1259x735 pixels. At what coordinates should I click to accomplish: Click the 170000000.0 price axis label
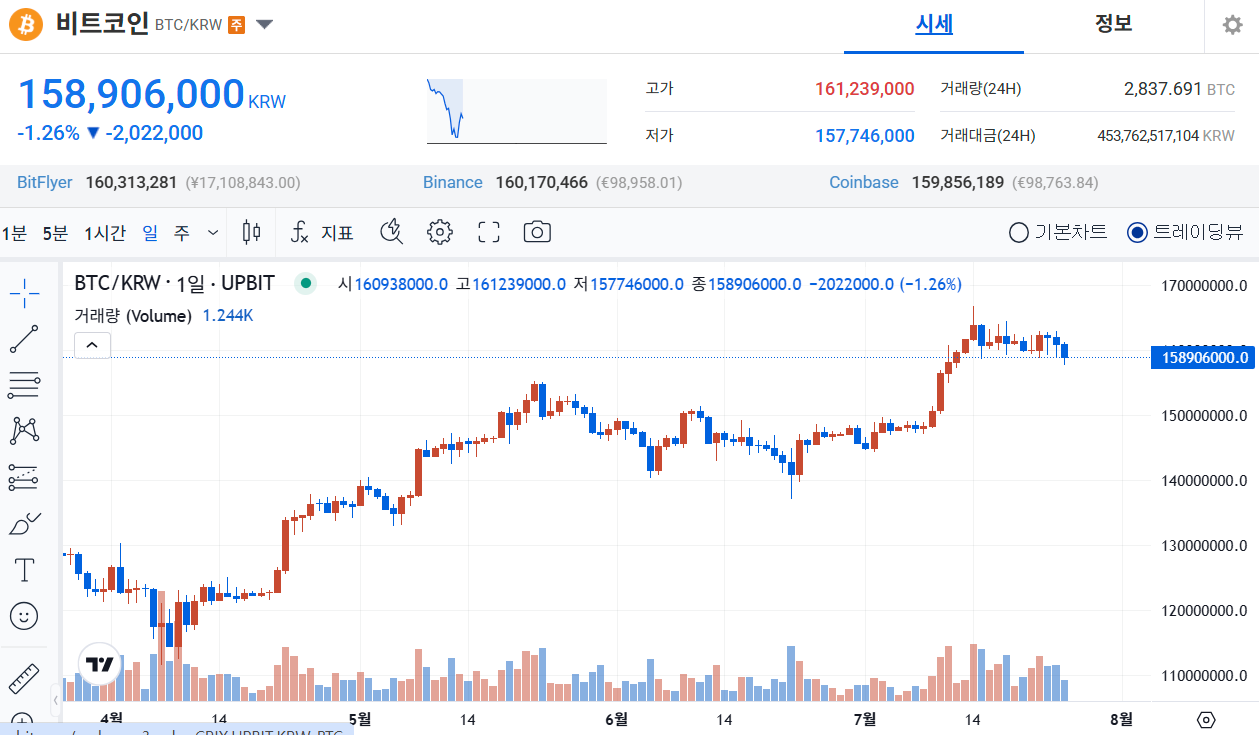pyautogui.click(x=1203, y=286)
